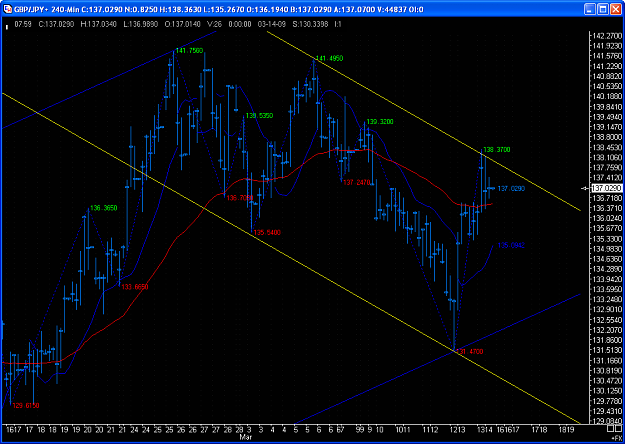Viewport: 625px width, 444px height.
Task: Click the 135.5400 red low label
Action: click(x=267, y=232)
